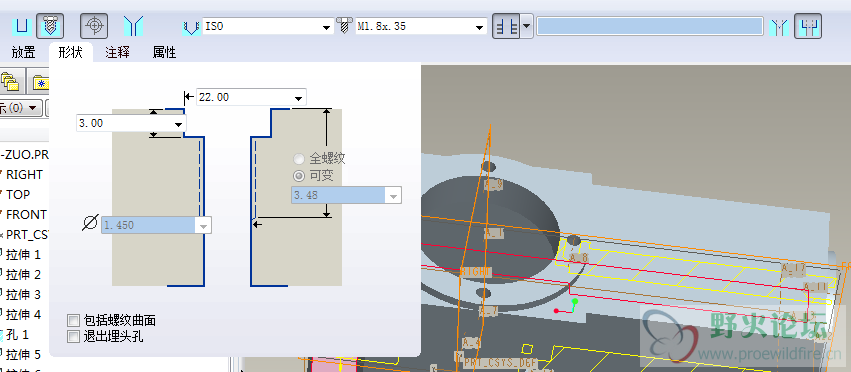Click the screw size icon

344,26
